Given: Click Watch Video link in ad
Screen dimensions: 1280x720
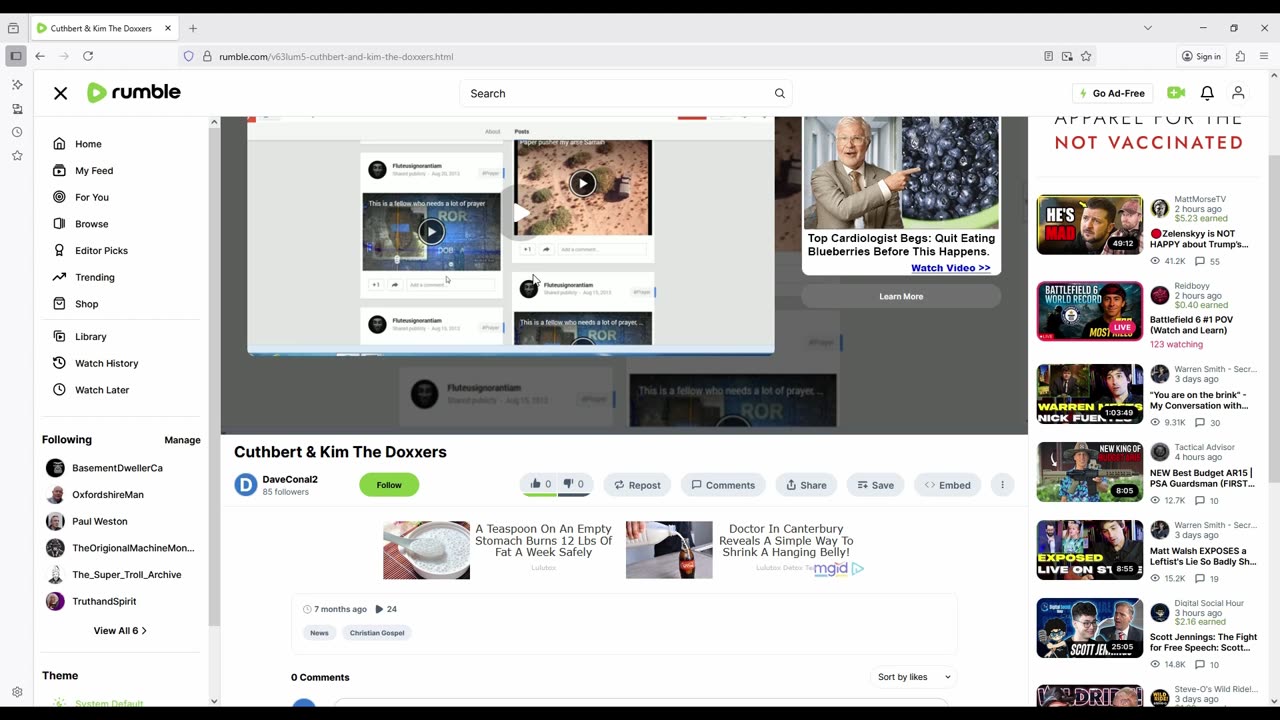Looking at the screenshot, I should pyautogui.click(x=950, y=268).
